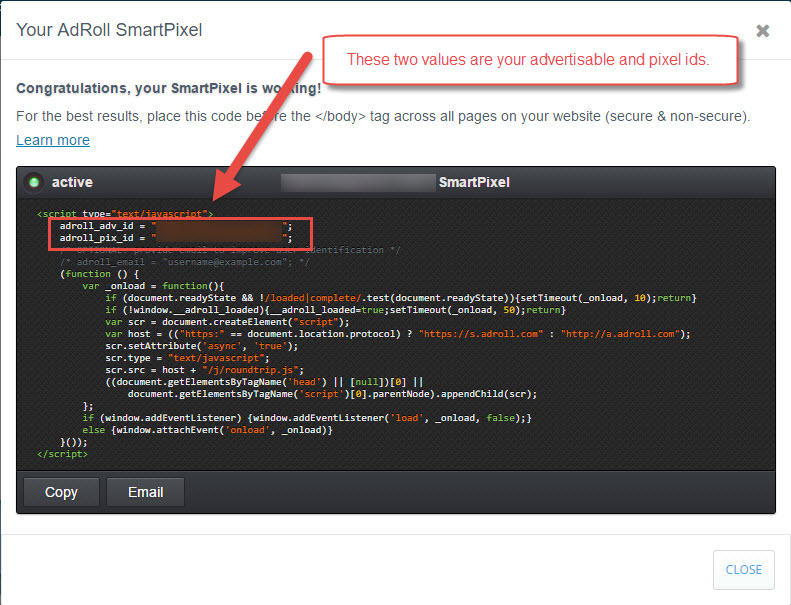
Task: Click the http://a.adroll.com string in the code
Action: pyautogui.click(x=620, y=334)
